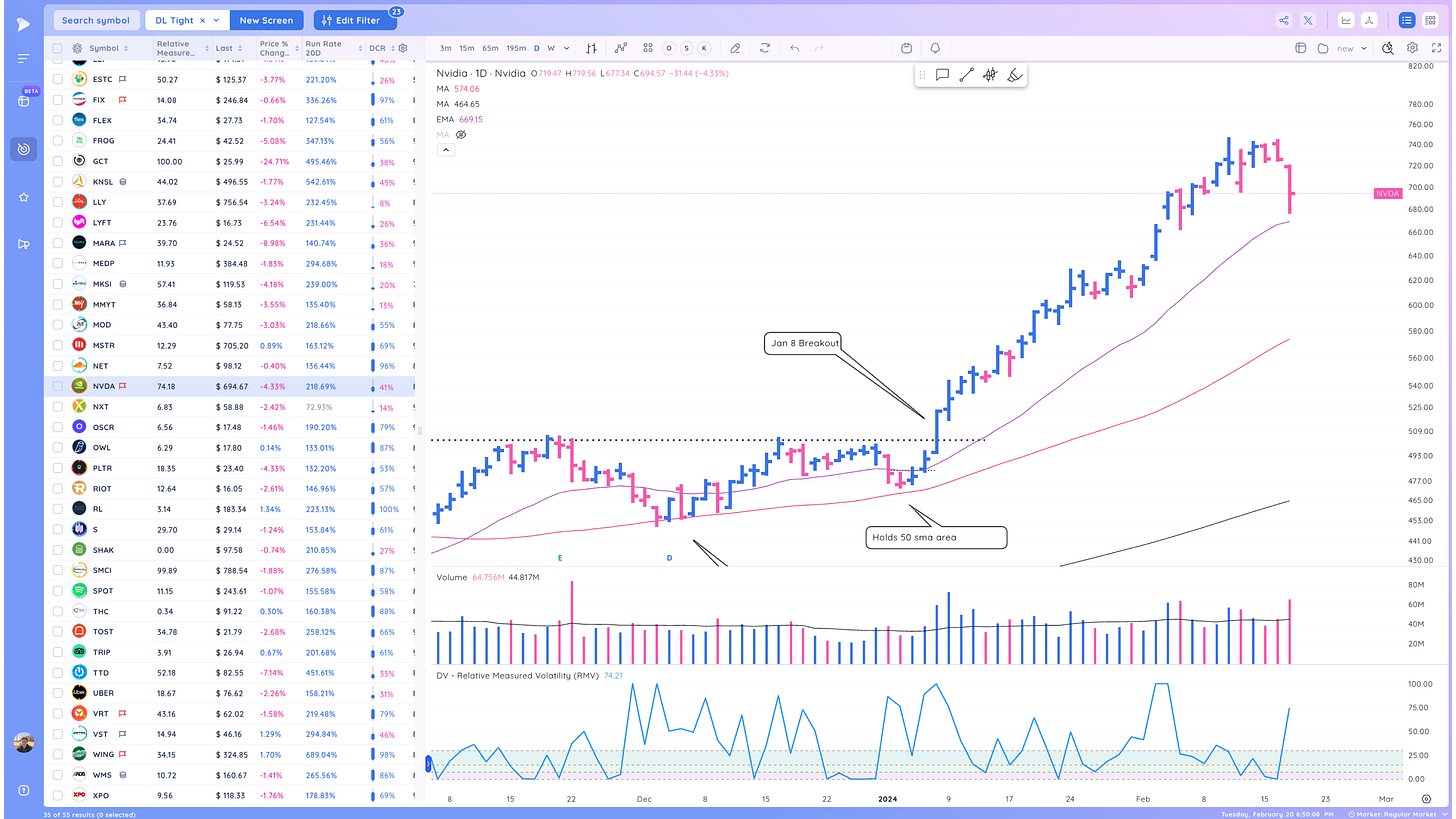The width and height of the screenshot is (1456, 819).
Task: Select the trend line drawing tool
Action: [966, 74]
